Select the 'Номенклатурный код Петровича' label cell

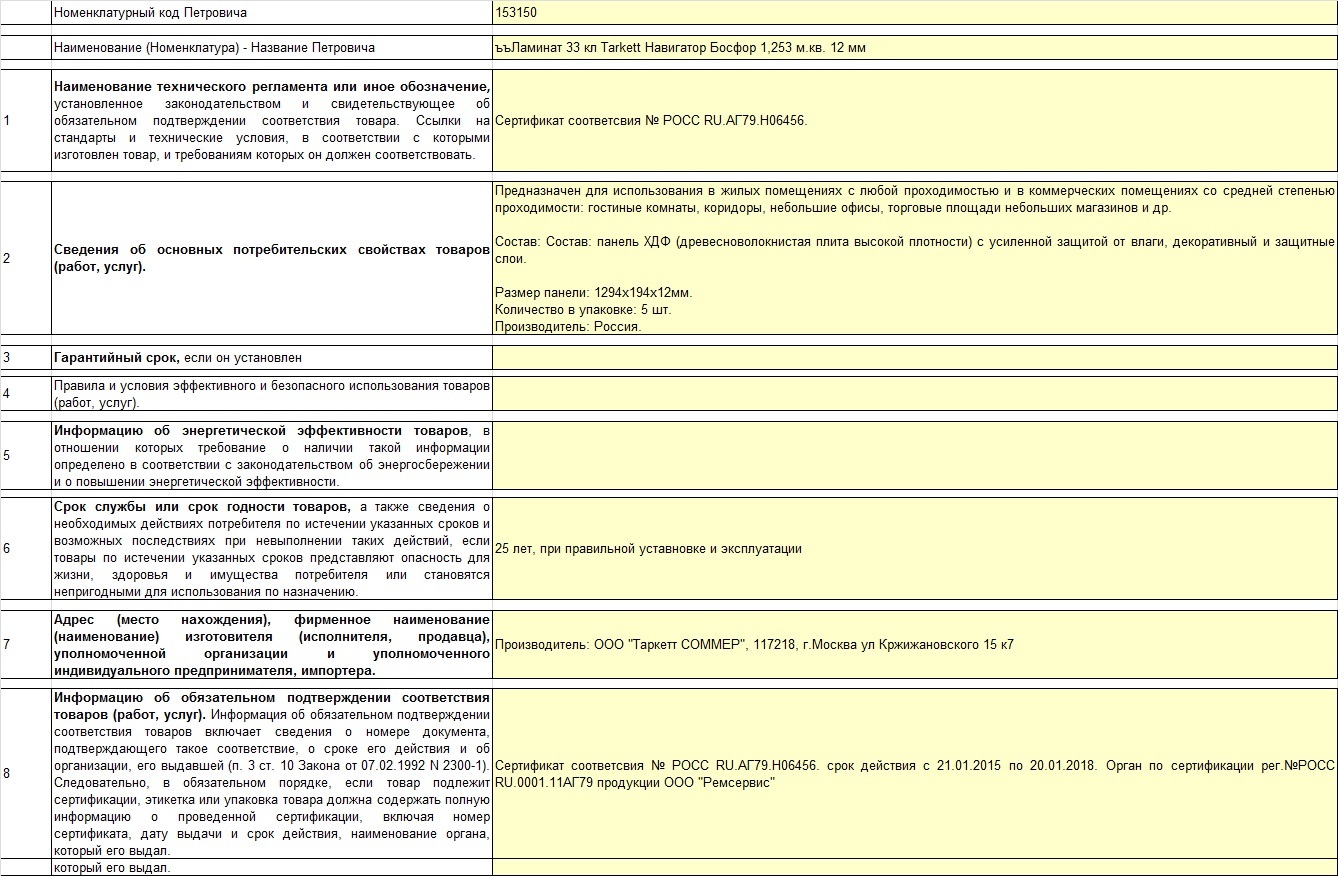271,13
